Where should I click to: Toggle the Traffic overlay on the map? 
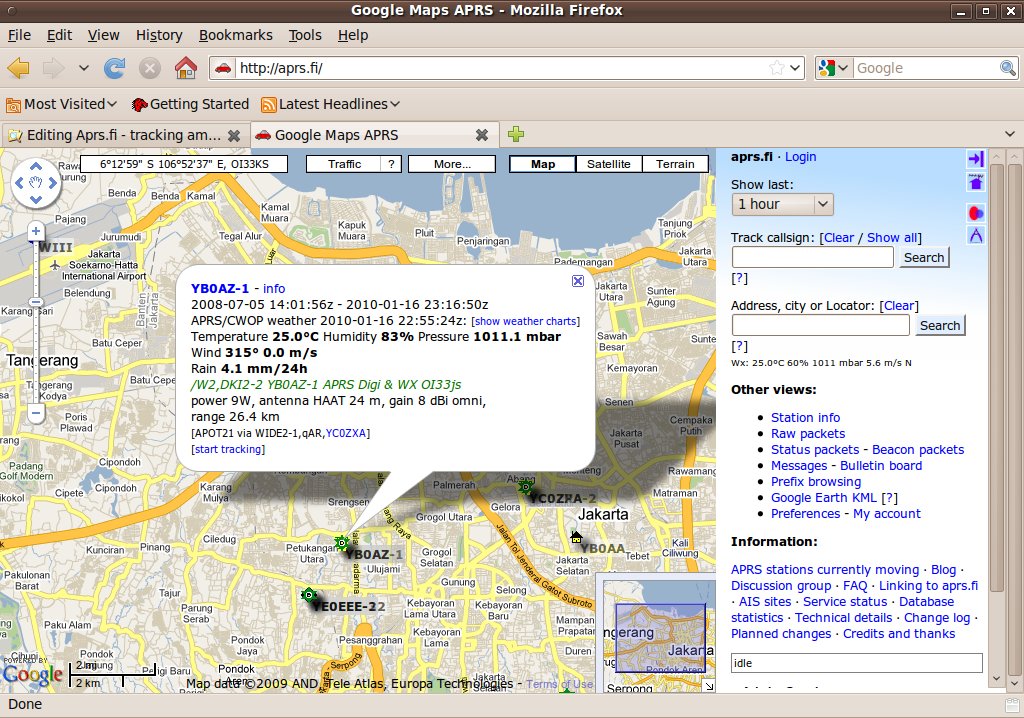[344, 164]
